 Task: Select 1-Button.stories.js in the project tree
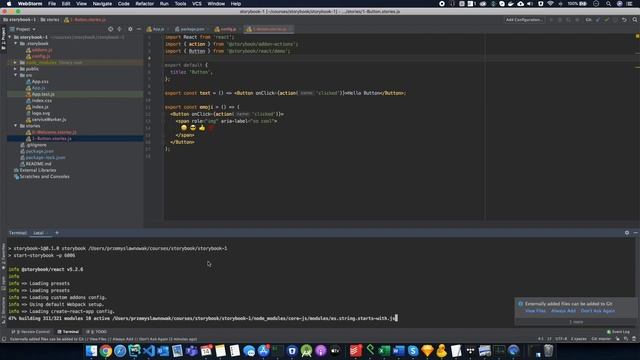pyautogui.click(x=51, y=139)
